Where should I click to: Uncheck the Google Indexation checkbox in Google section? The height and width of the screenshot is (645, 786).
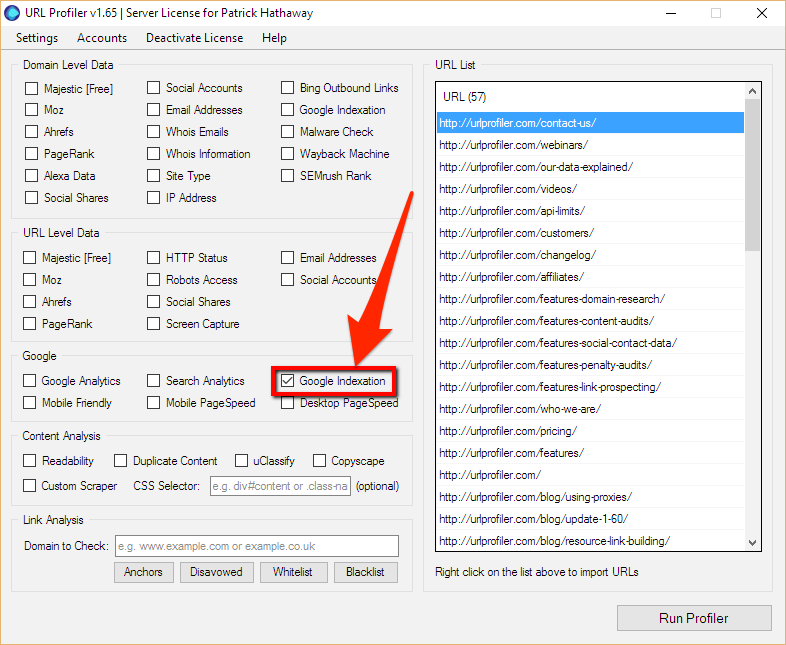(x=288, y=381)
